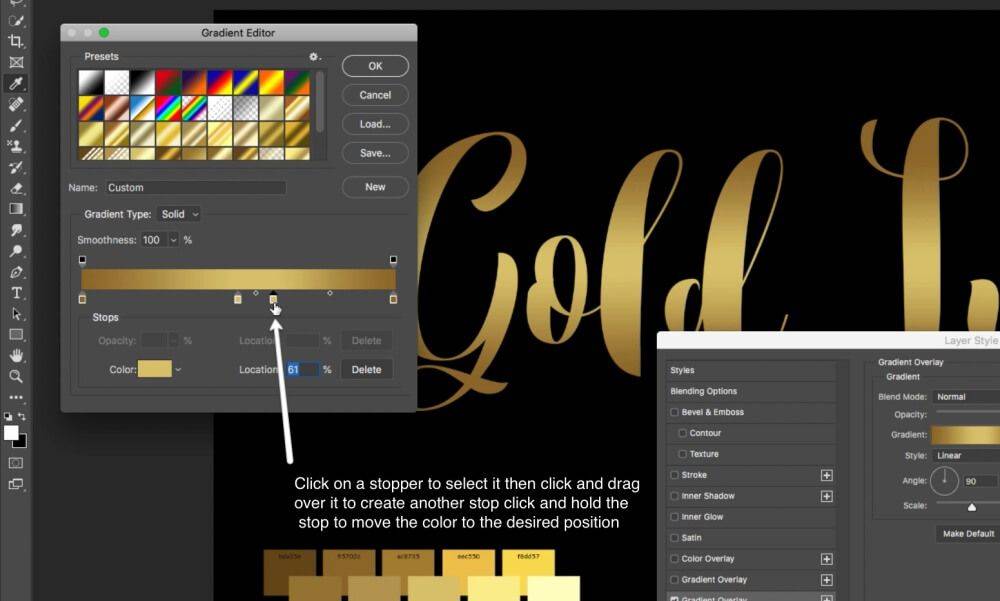Screen dimensions: 1000x601
Task: Select Blending Options in Layer Style list
Action: (703, 391)
